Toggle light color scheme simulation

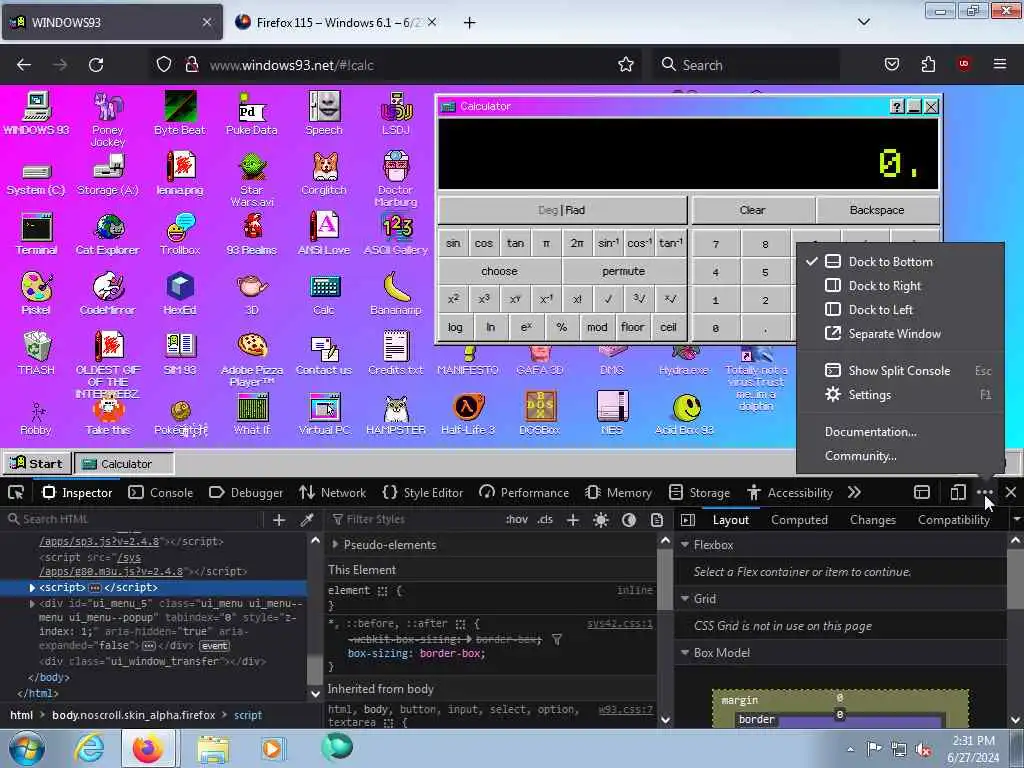point(601,520)
